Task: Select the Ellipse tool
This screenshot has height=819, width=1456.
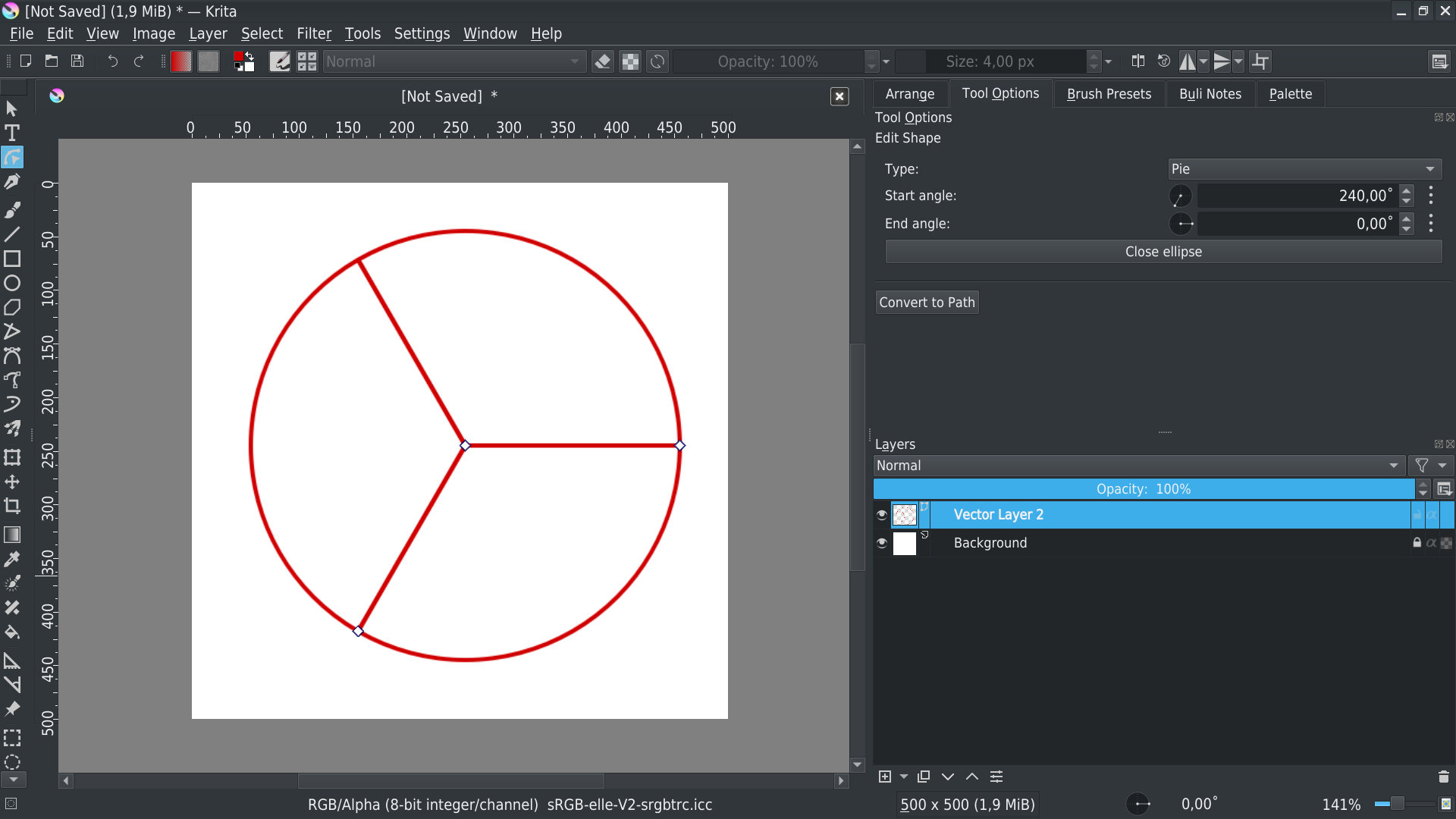Action: 12,284
